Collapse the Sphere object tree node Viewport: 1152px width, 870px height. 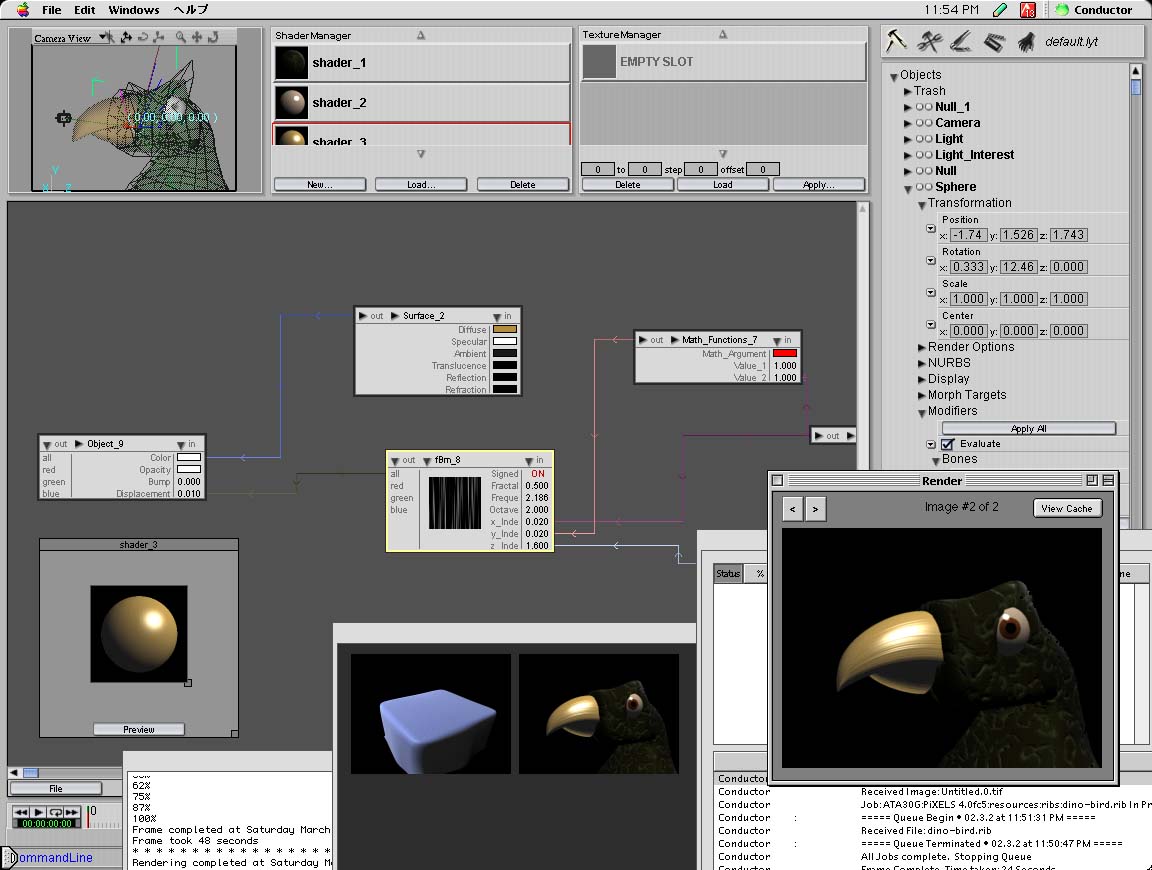(908, 187)
